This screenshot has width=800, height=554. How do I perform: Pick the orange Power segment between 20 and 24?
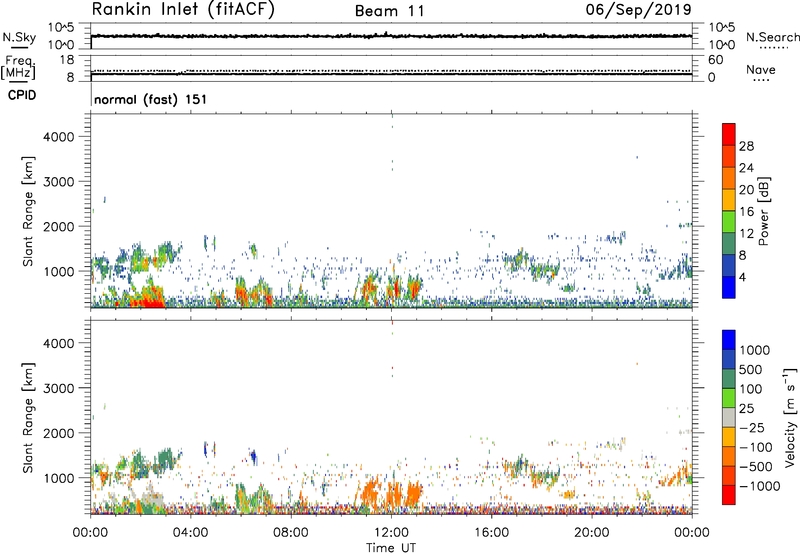(x=729, y=178)
